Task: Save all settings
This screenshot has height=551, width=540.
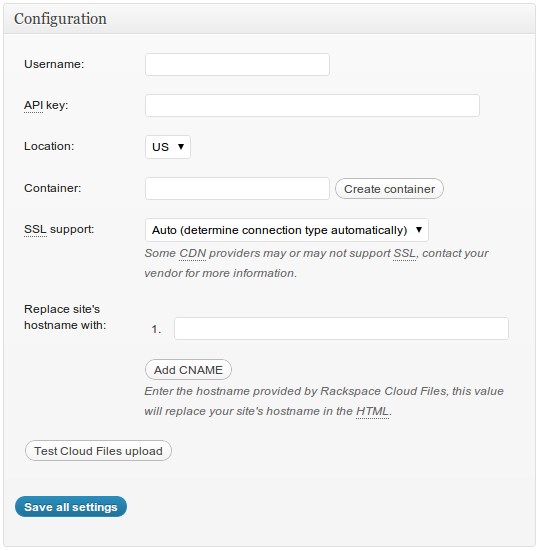Action: pos(71,507)
